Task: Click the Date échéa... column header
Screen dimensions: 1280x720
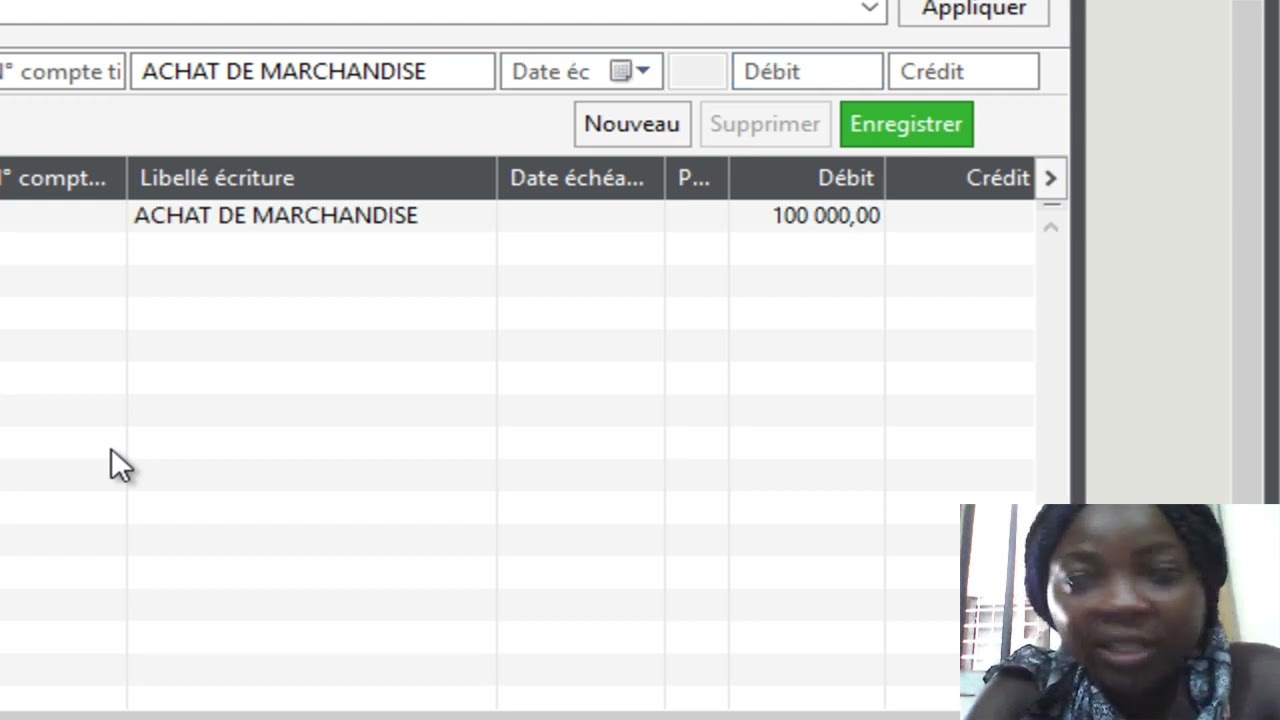Action: pyautogui.click(x=581, y=178)
